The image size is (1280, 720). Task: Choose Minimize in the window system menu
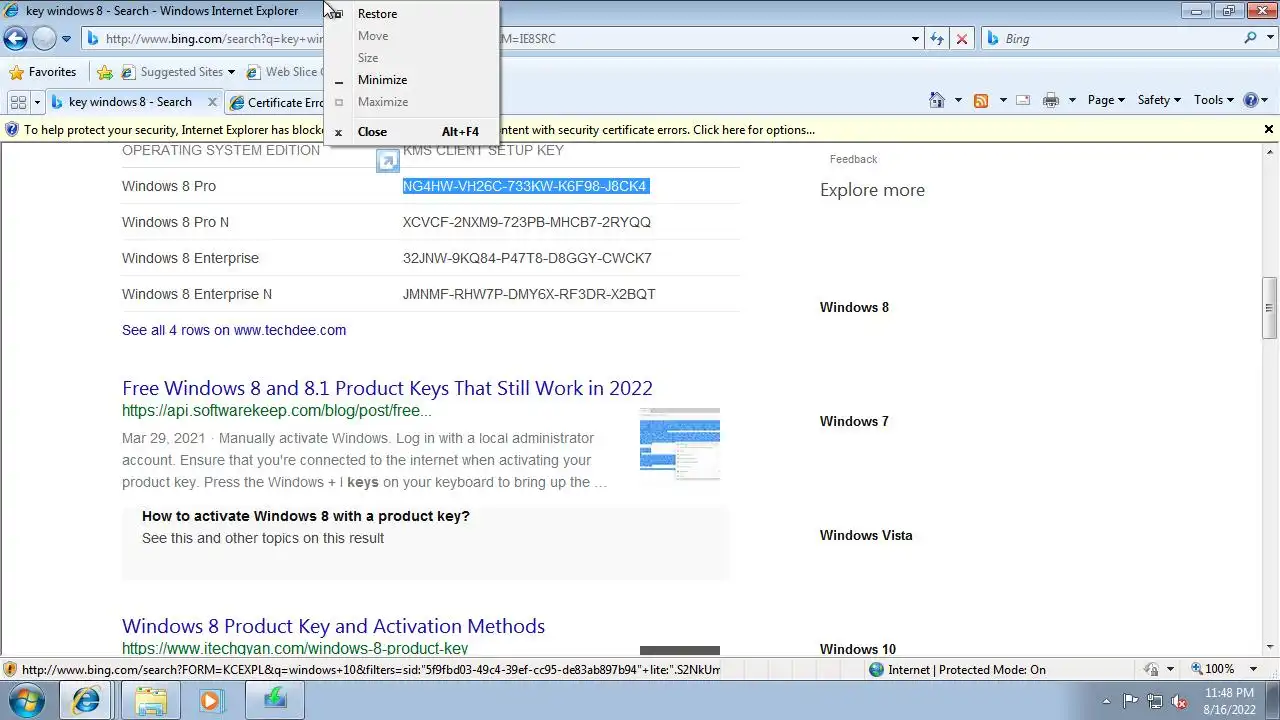click(411, 80)
